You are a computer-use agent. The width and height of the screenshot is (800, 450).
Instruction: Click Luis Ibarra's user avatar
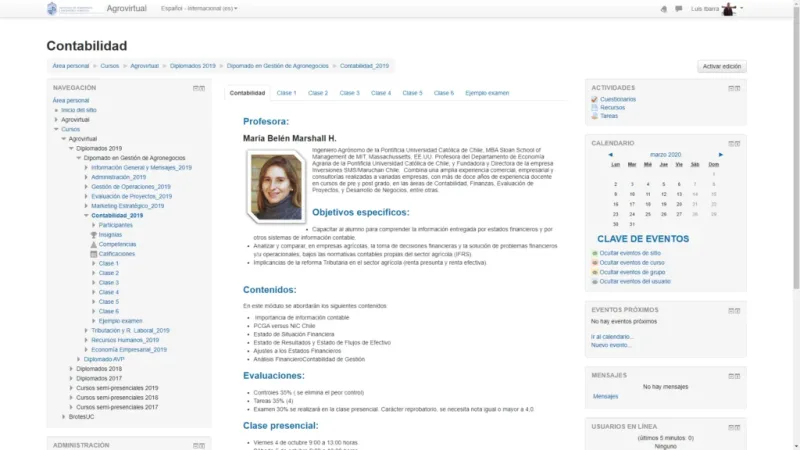pos(729,9)
